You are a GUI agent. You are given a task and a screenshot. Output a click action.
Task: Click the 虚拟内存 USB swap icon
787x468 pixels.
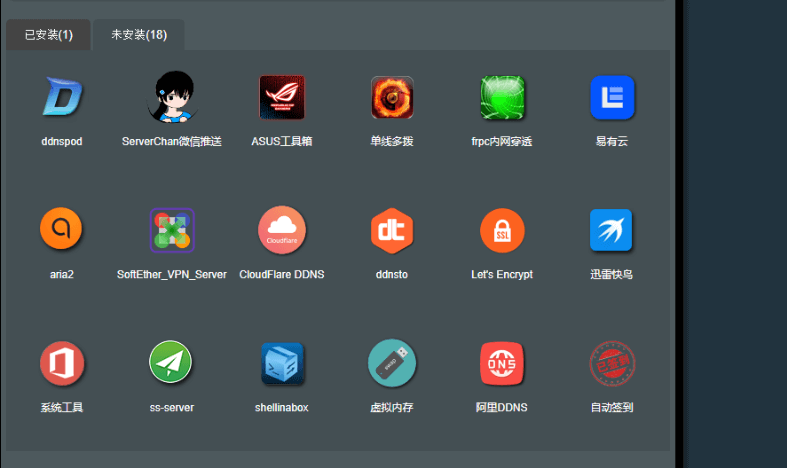[x=391, y=363]
